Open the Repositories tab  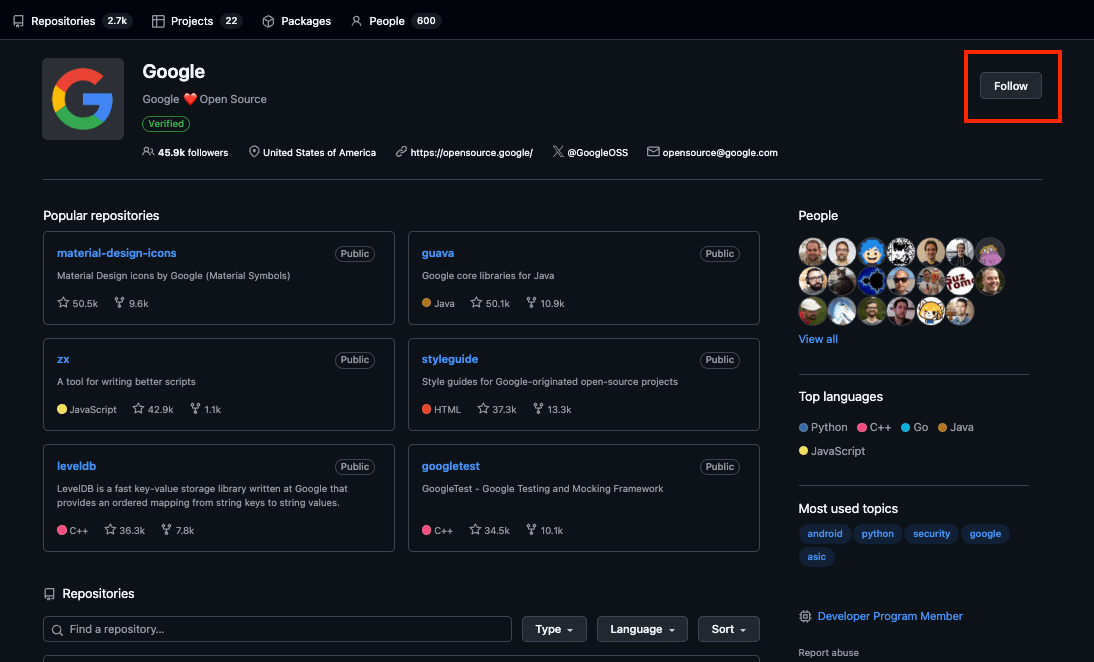click(x=72, y=21)
